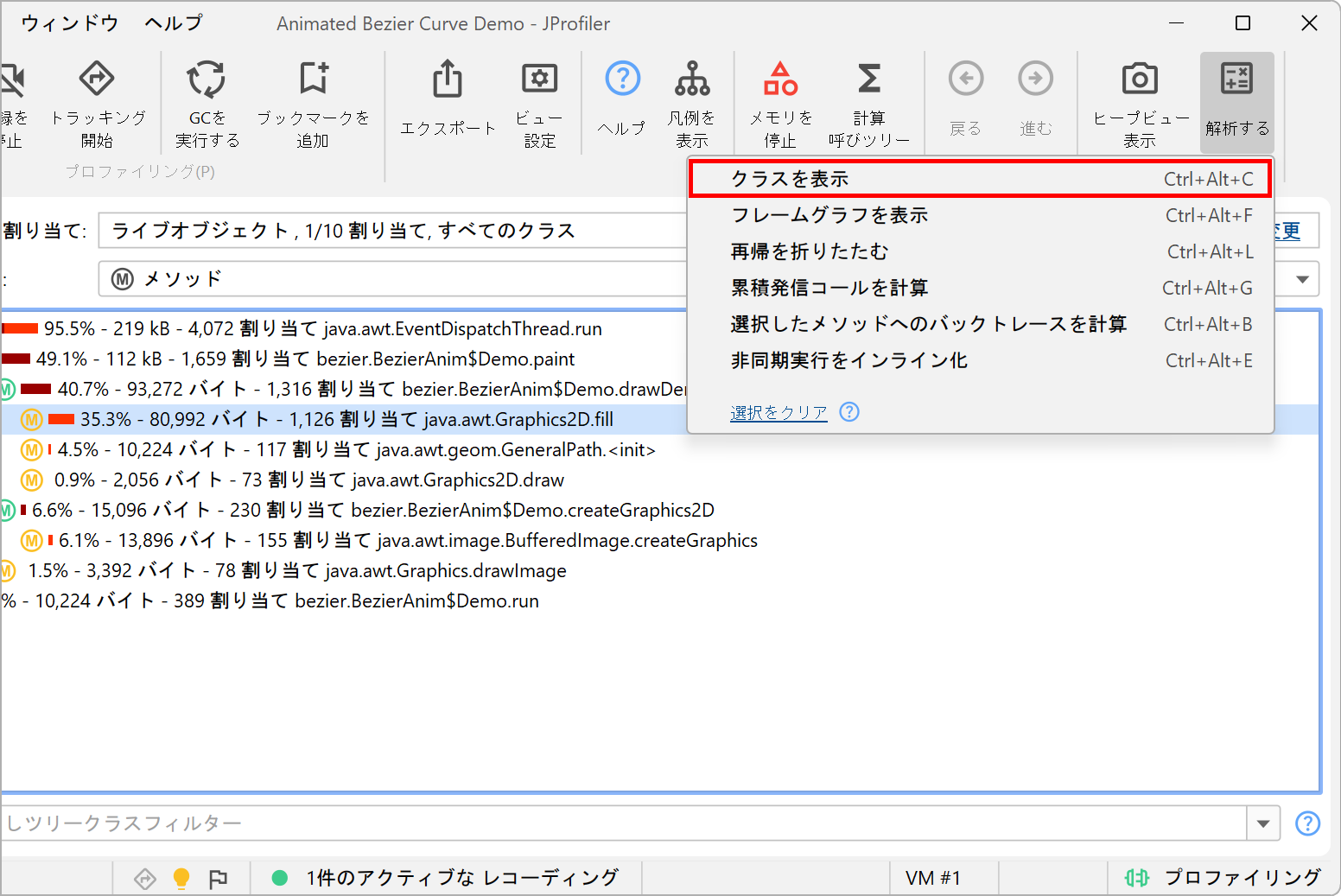Expand the class filter dropdown arrow
The width and height of the screenshot is (1341, 896).
(x=1263, y=823)
